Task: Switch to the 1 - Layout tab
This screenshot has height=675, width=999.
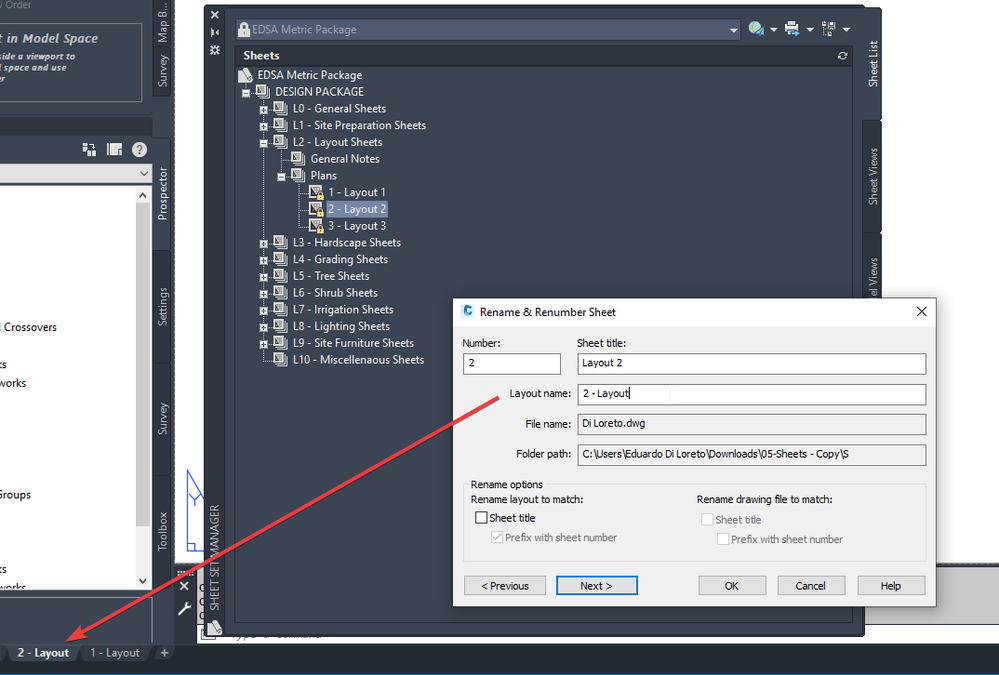Action: pyautogui.click(x=115, y=653)
